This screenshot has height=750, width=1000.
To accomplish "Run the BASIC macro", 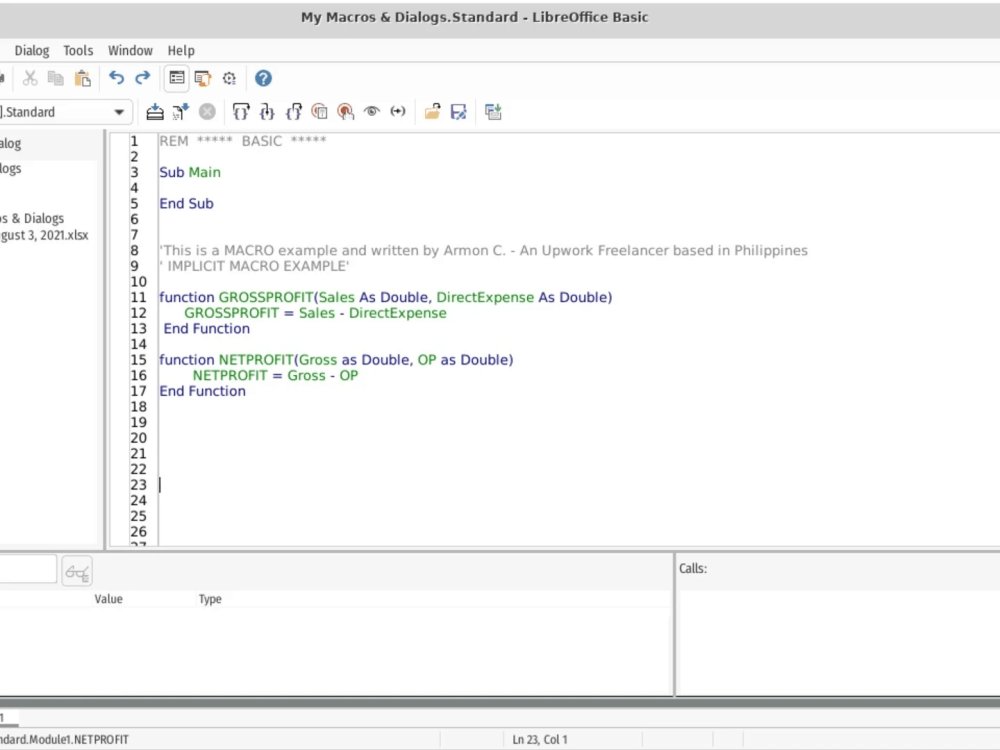I will coord(181,112).
